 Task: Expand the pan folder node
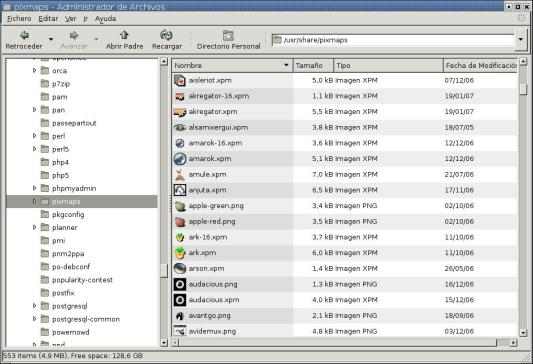point(34,110)
